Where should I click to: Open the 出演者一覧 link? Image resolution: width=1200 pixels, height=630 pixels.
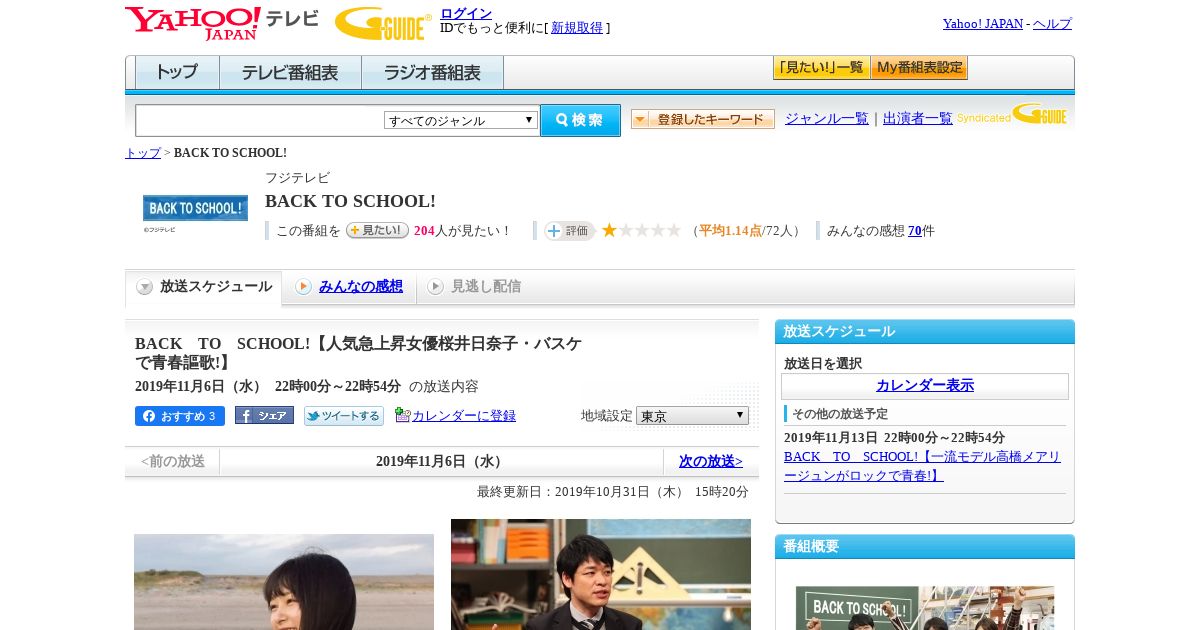[x=918, y=119]
